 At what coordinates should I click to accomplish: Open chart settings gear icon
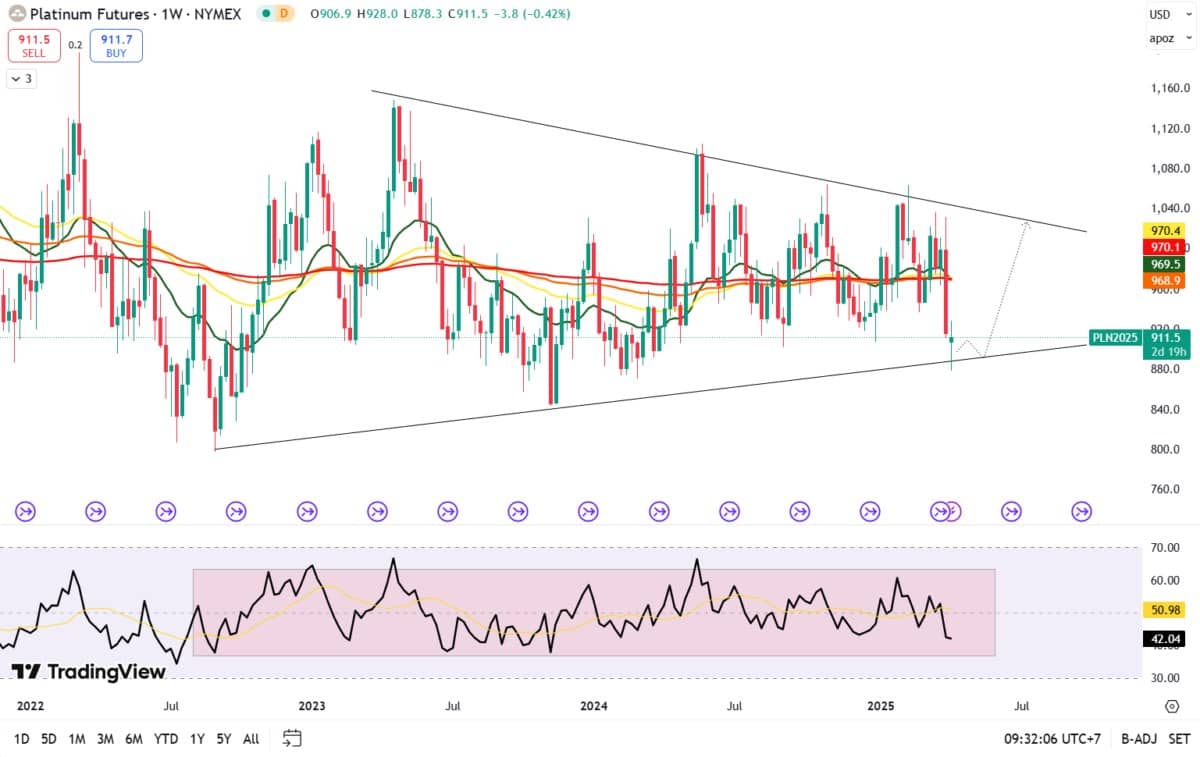pyautogui.click(x=1172, y=705)
